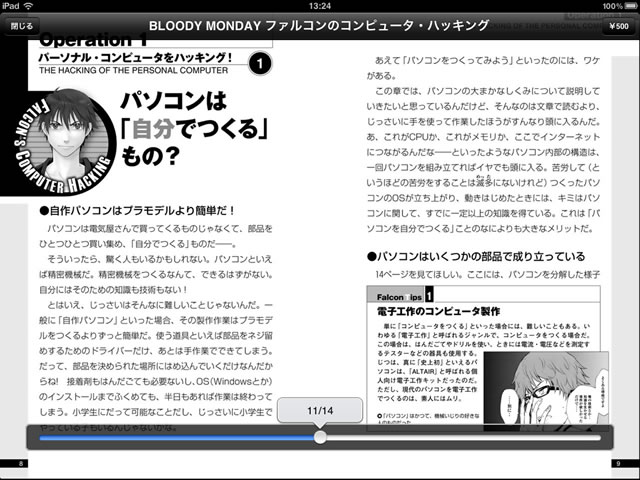Click the heading パーソナル・コンピュータをハッキング！
This screenshot has height=480, width=640.
(135, 58)
